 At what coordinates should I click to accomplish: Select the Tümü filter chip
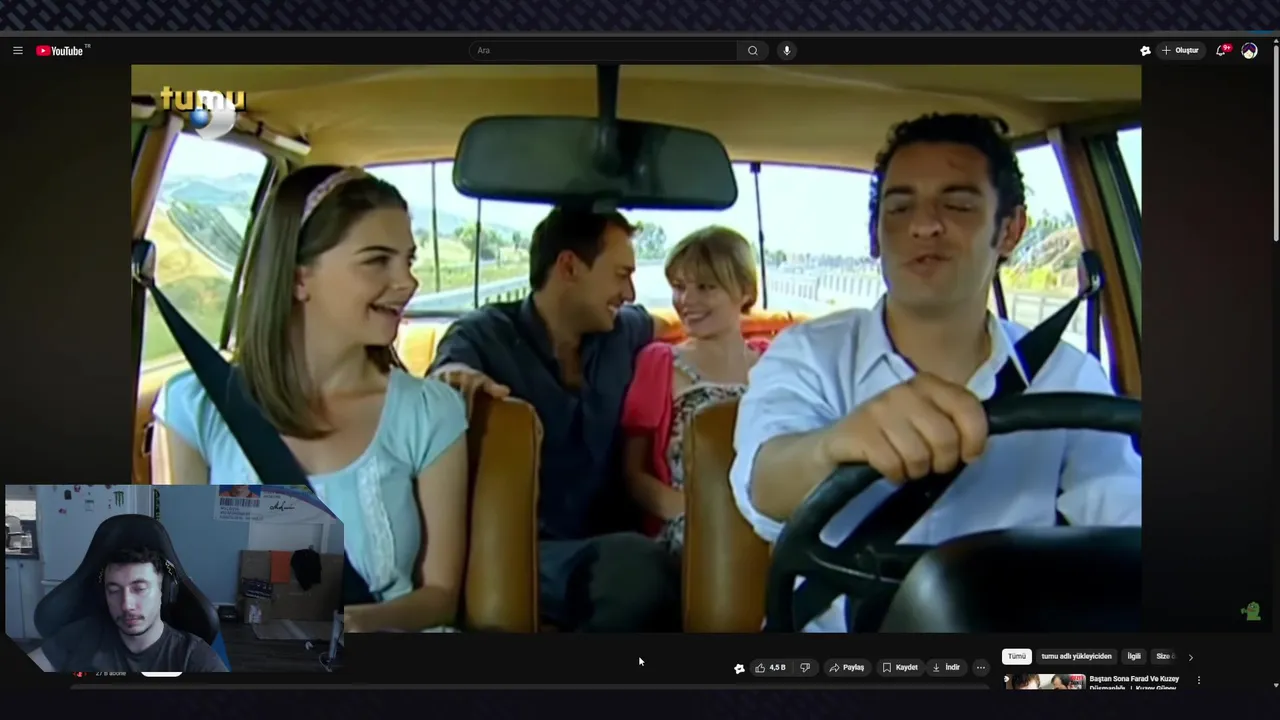coord(1017,657)
